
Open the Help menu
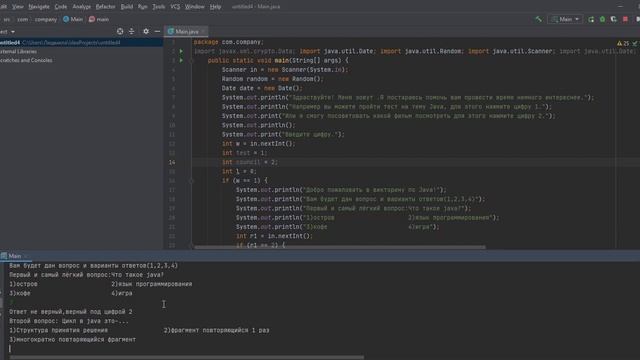click(x=215, y=7)
